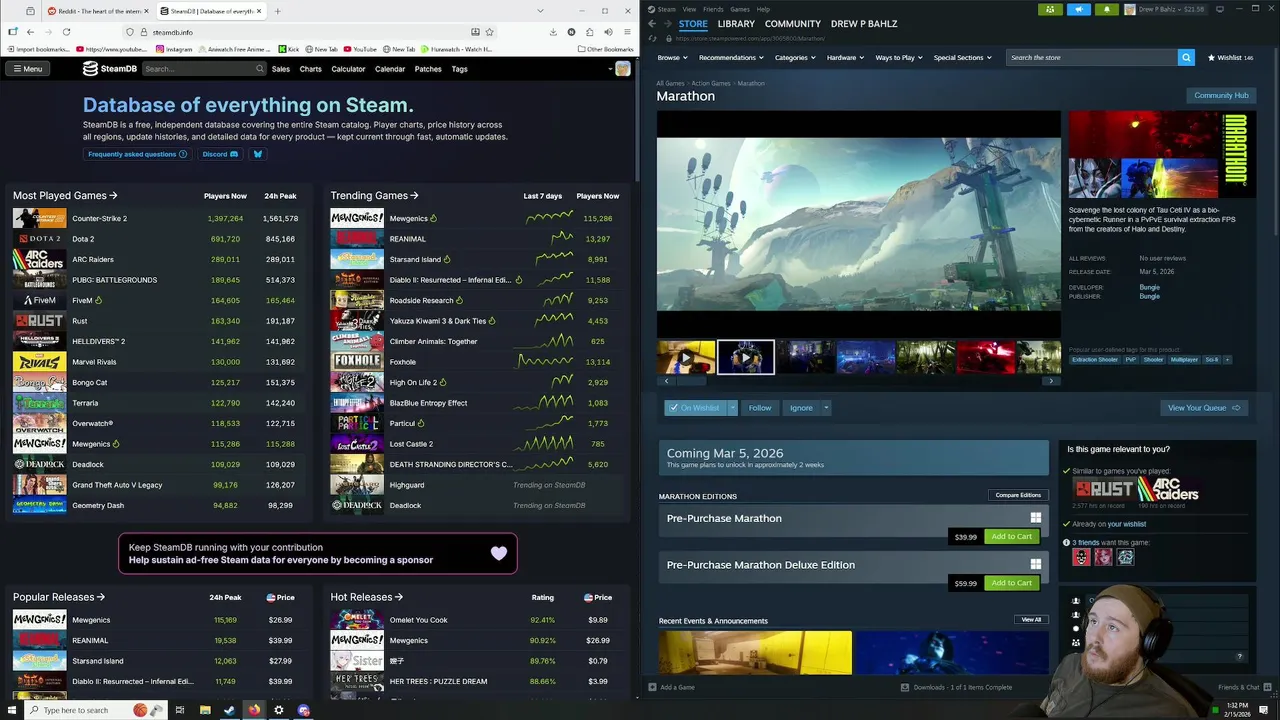Viewport: 1280px width, 720px height.
Task: Open Charts in SteamDB navigation
Action: (311, 69)
